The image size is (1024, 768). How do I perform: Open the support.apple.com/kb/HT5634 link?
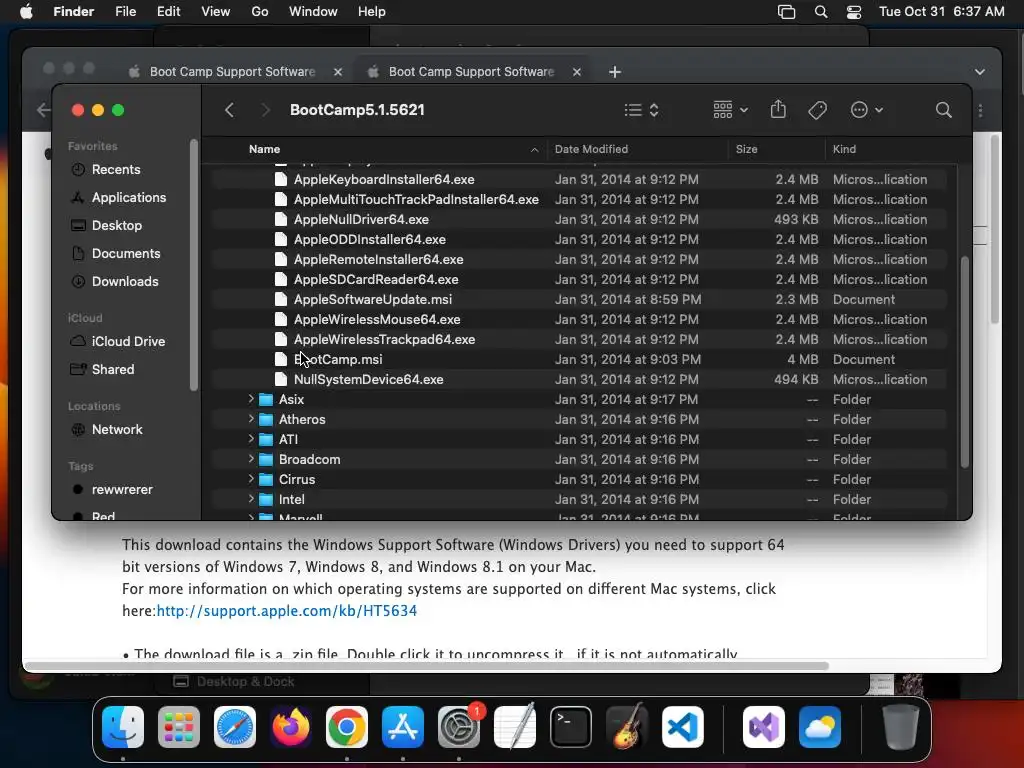pyautogui.click(x=287, y=611)
